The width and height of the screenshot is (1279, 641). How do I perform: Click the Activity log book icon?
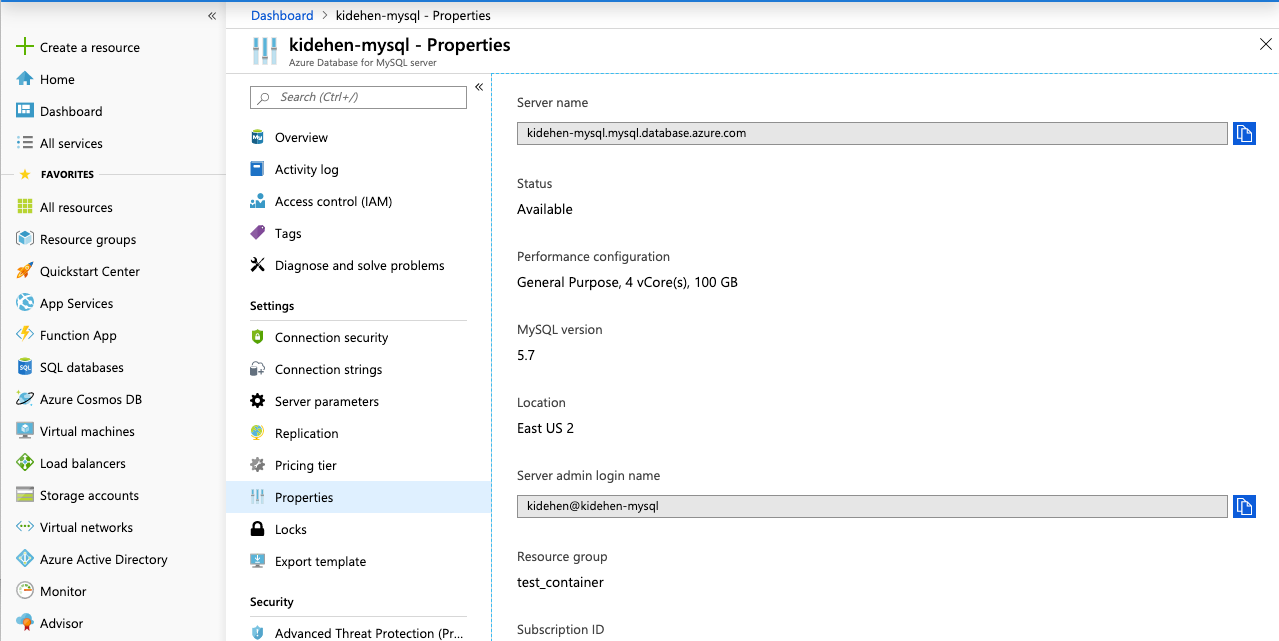coord(257,169)
